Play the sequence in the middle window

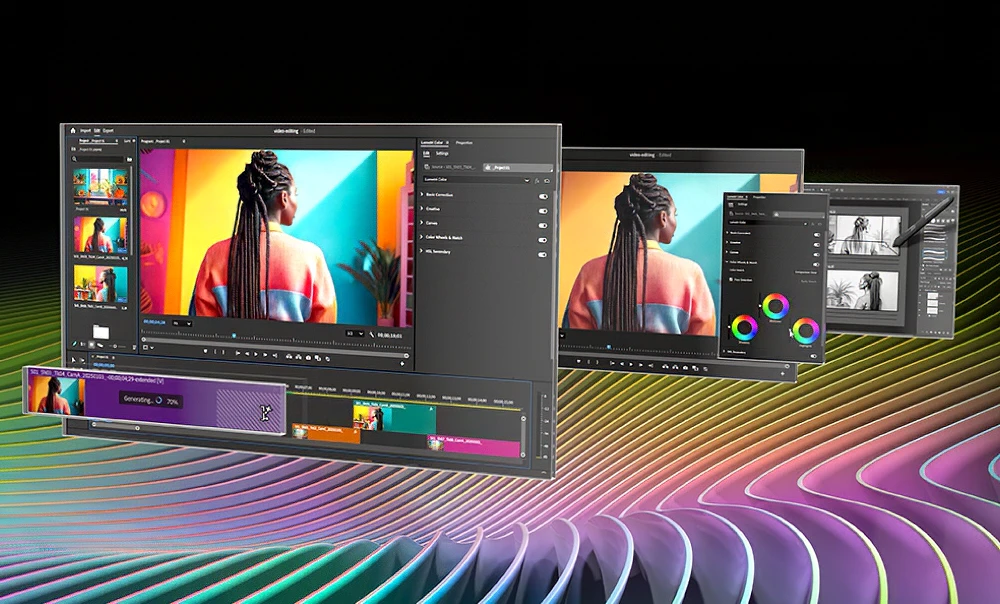tap(631, 364)
